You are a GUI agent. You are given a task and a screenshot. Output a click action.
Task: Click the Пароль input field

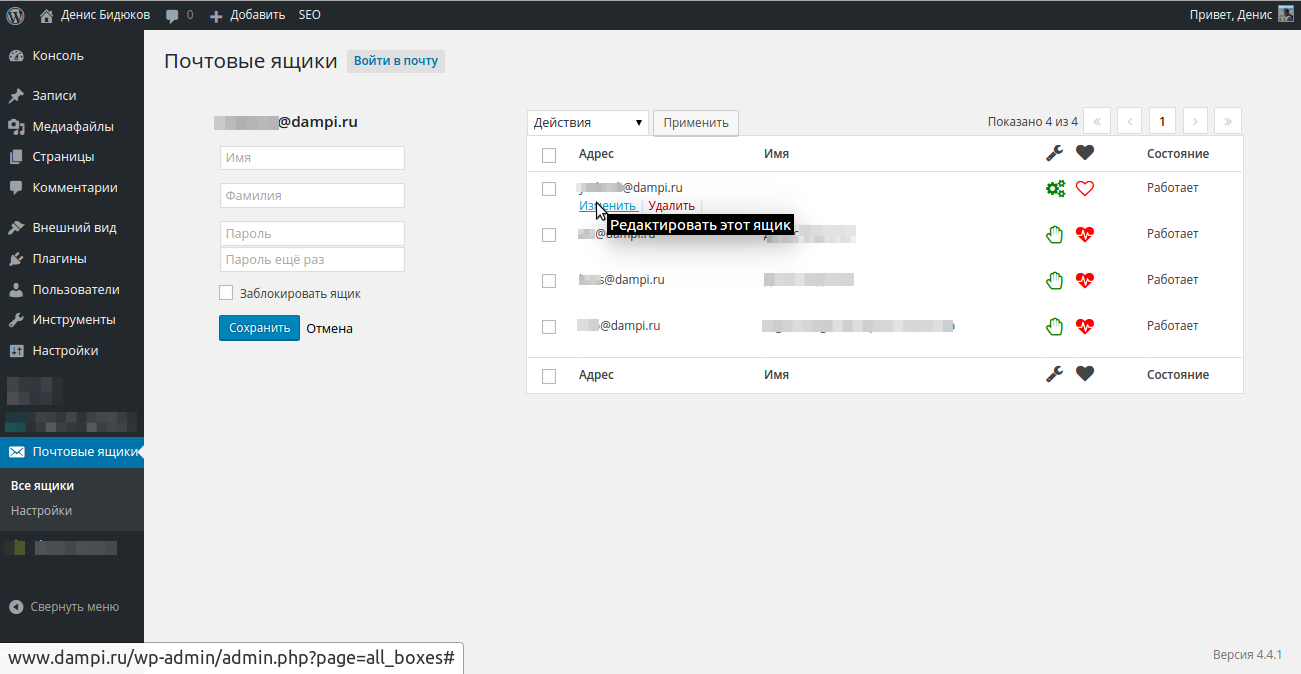312,234
